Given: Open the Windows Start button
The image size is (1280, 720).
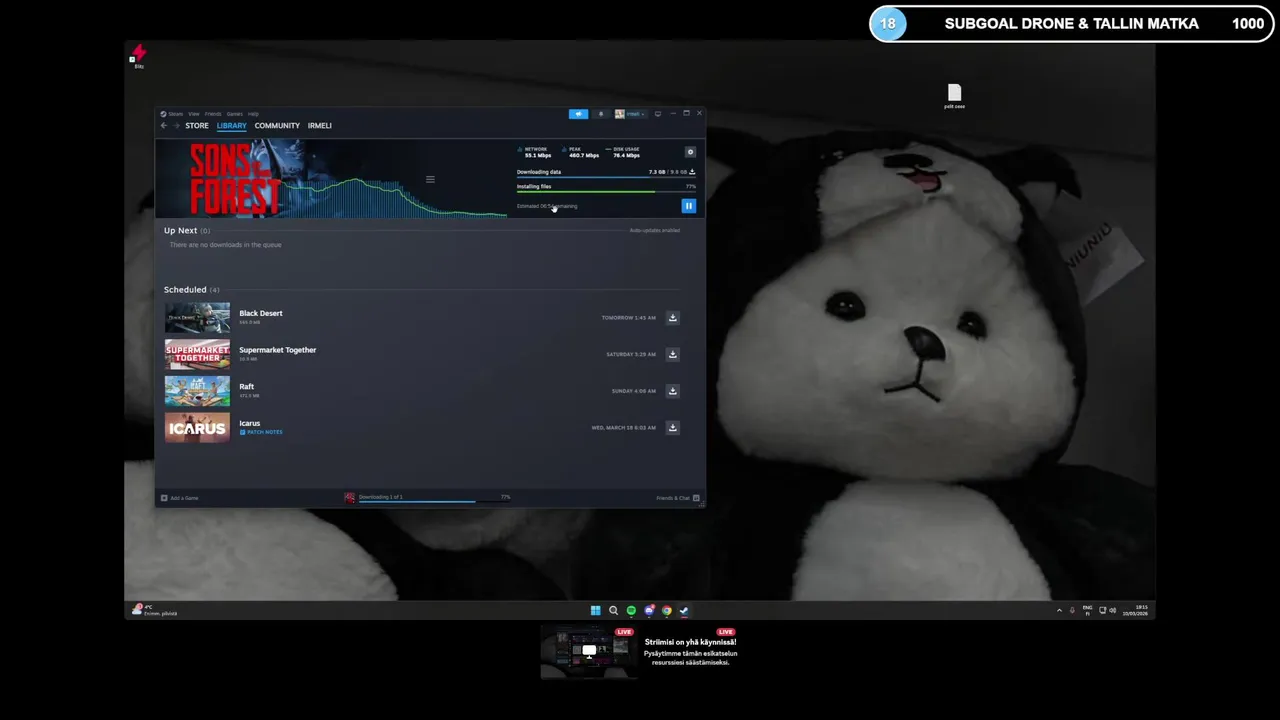Looking at the screenshot, I should [x=596, y=611].
